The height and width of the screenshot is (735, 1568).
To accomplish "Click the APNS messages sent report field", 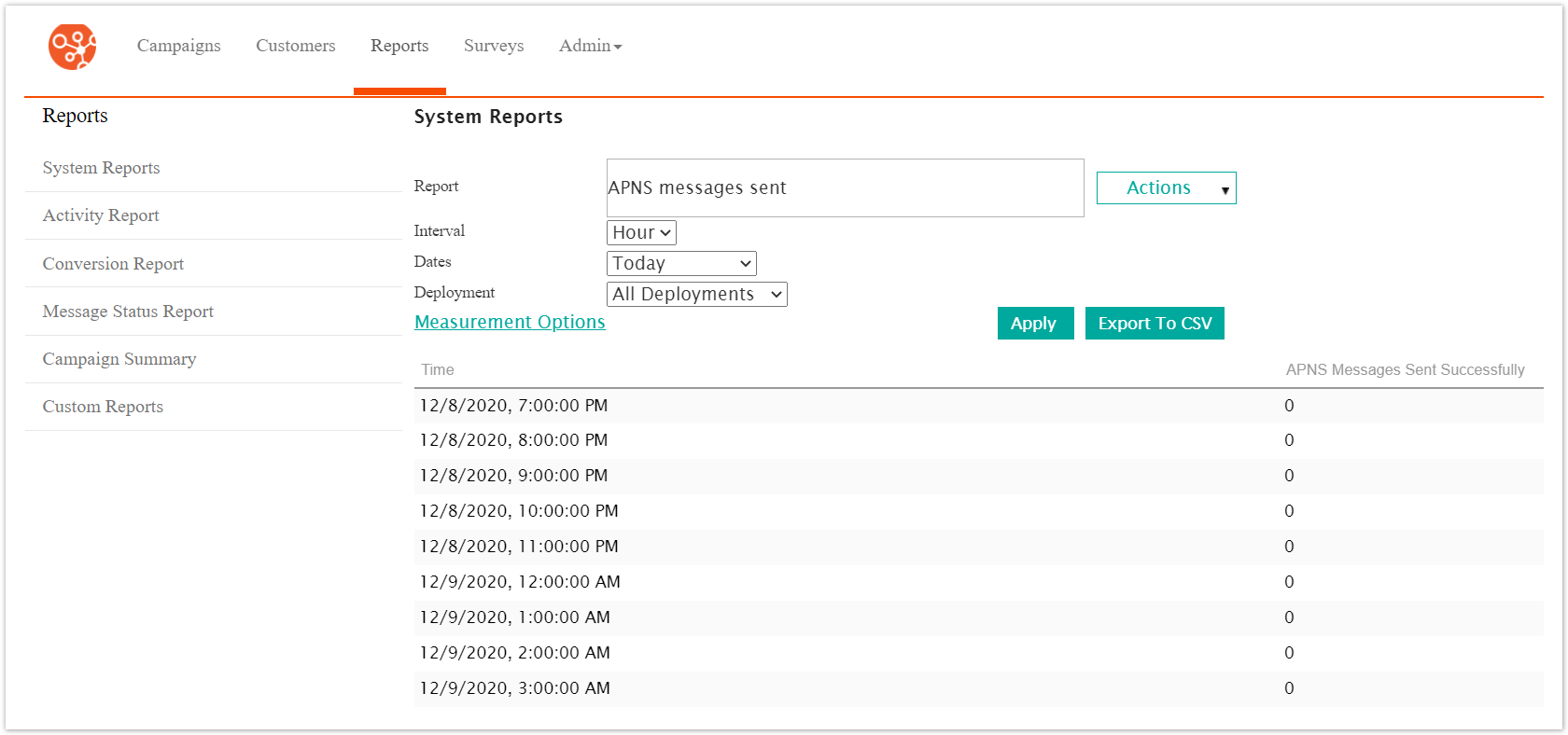I will [845, 187].
